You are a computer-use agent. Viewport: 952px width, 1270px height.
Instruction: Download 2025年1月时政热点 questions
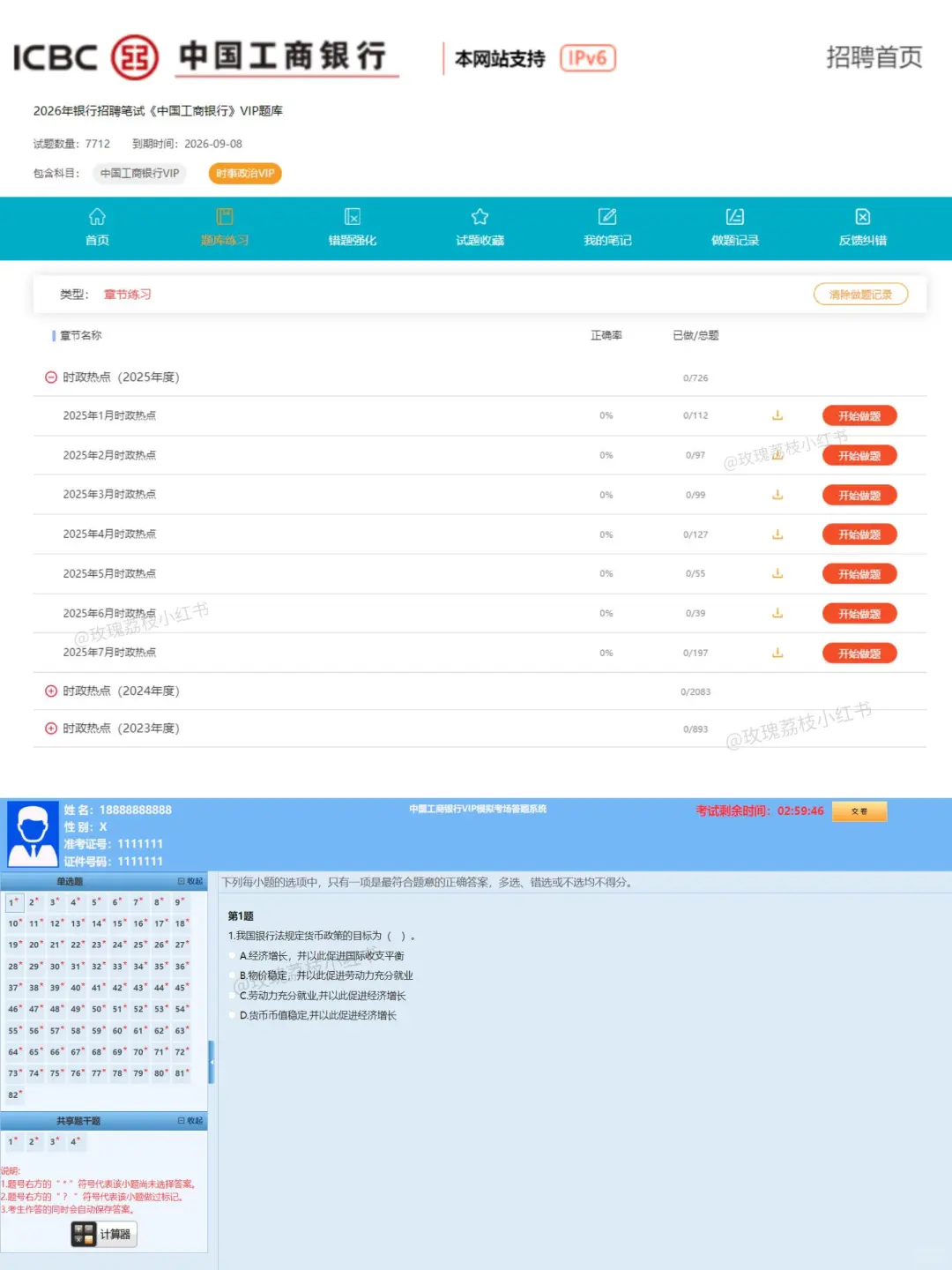(777, 415)
